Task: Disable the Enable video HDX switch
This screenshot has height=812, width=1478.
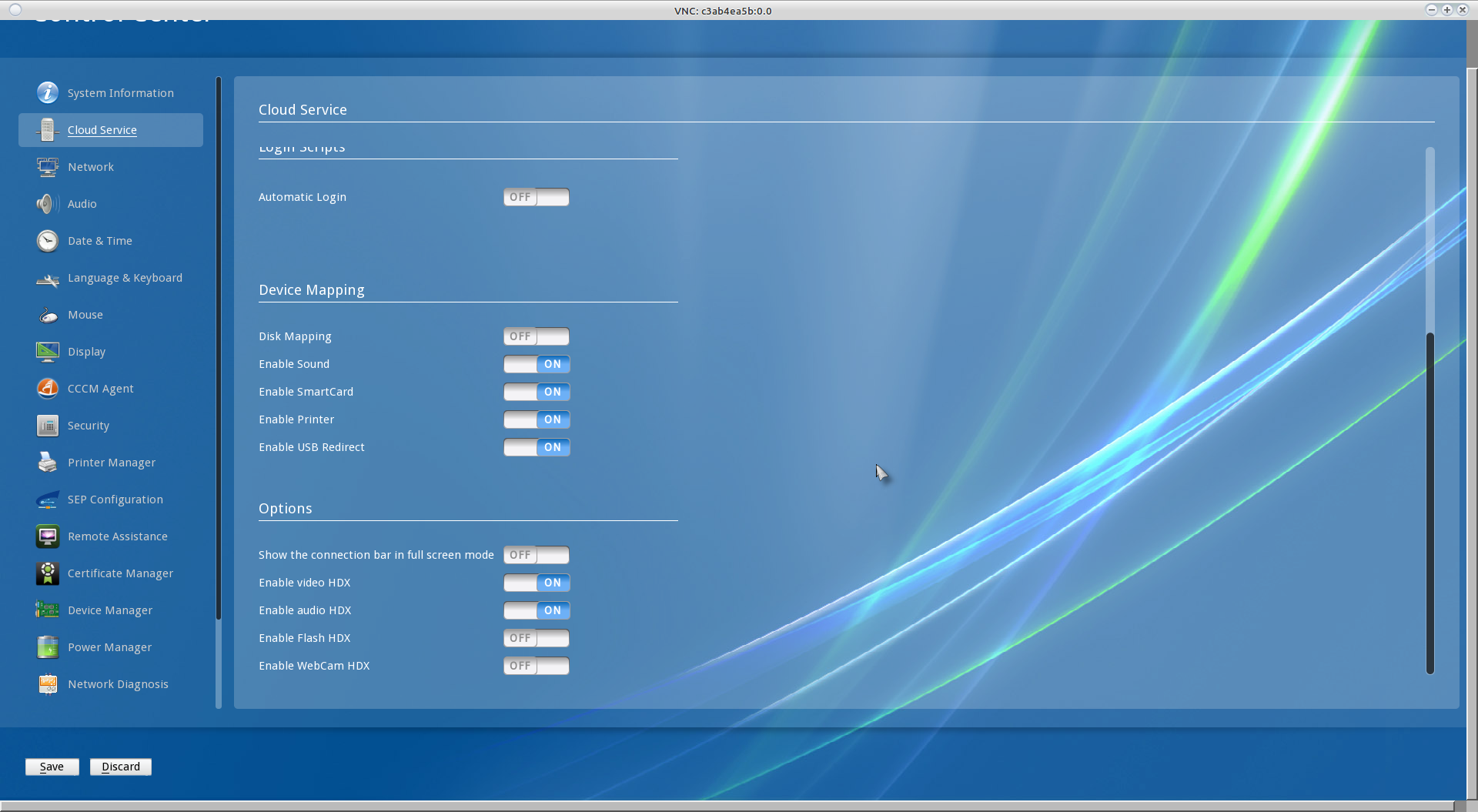Action: 537,583
